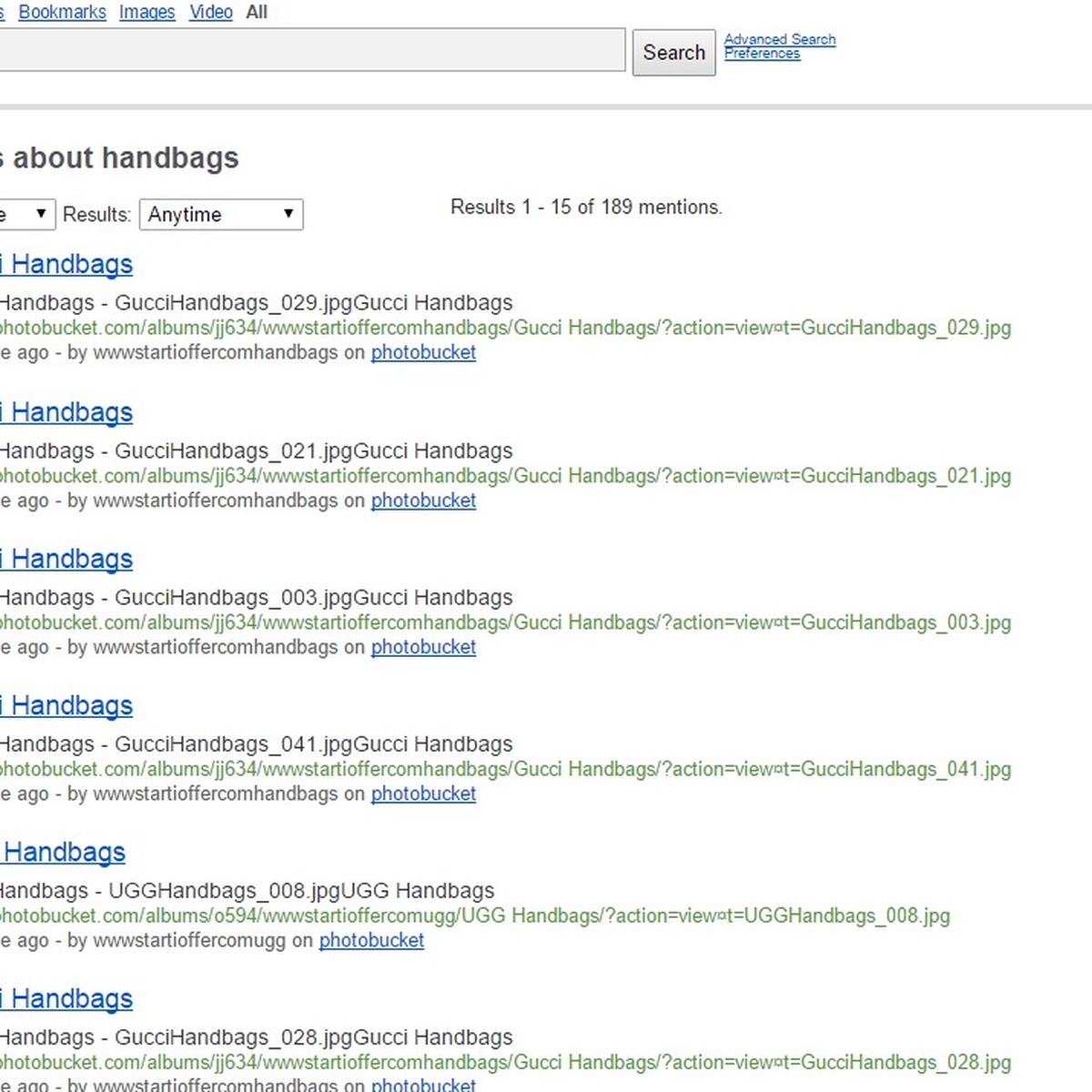The image size is (1092, 1092).
Task: Click photobucket link under UGGHandbags_008 result
Action: point(371,941)
